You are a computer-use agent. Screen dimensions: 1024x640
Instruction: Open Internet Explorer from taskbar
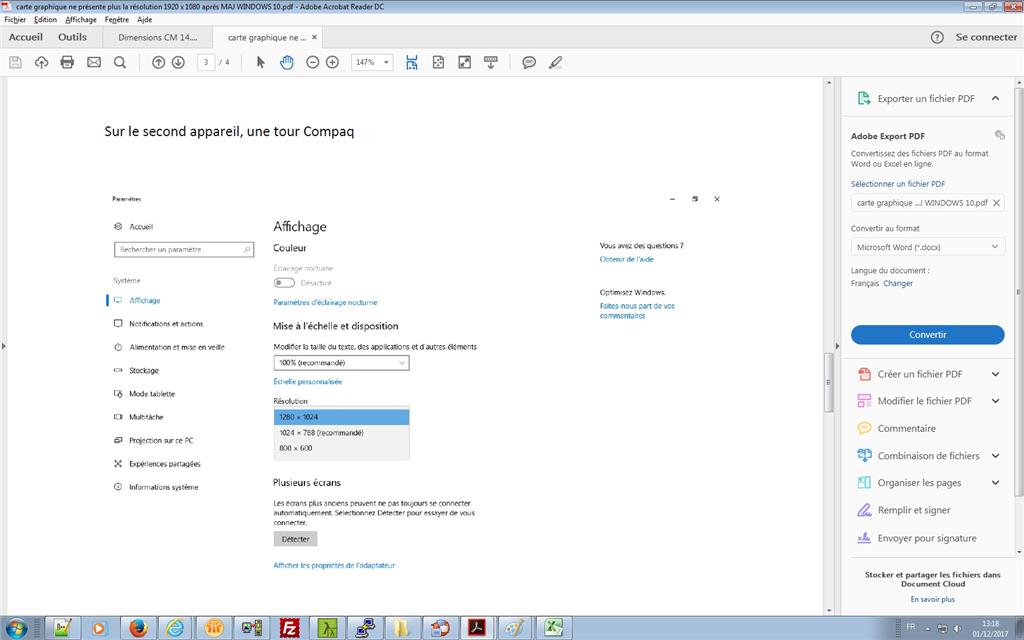tap(175, 628)
